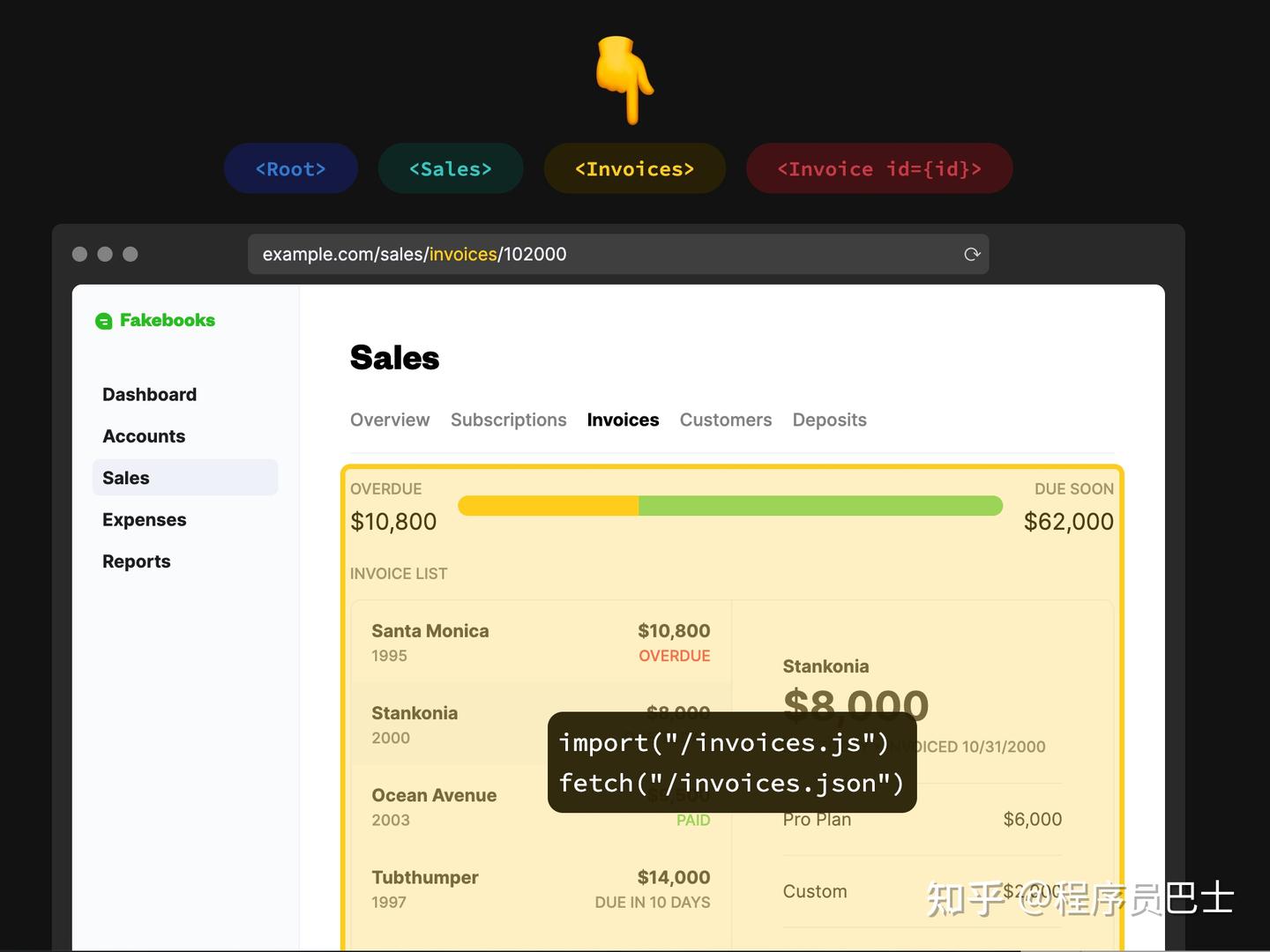Open the Ocean Avenue invoice
The image size is (1270, 952).
click(441, 806)
